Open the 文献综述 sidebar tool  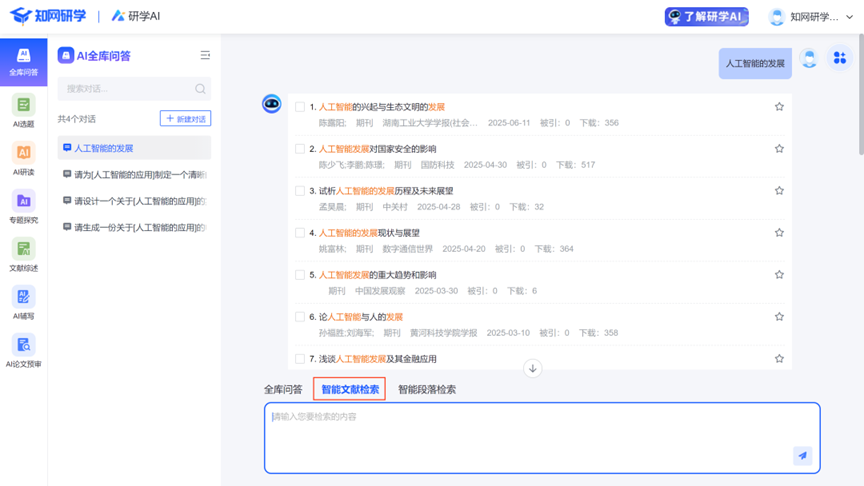coord(23,254)
